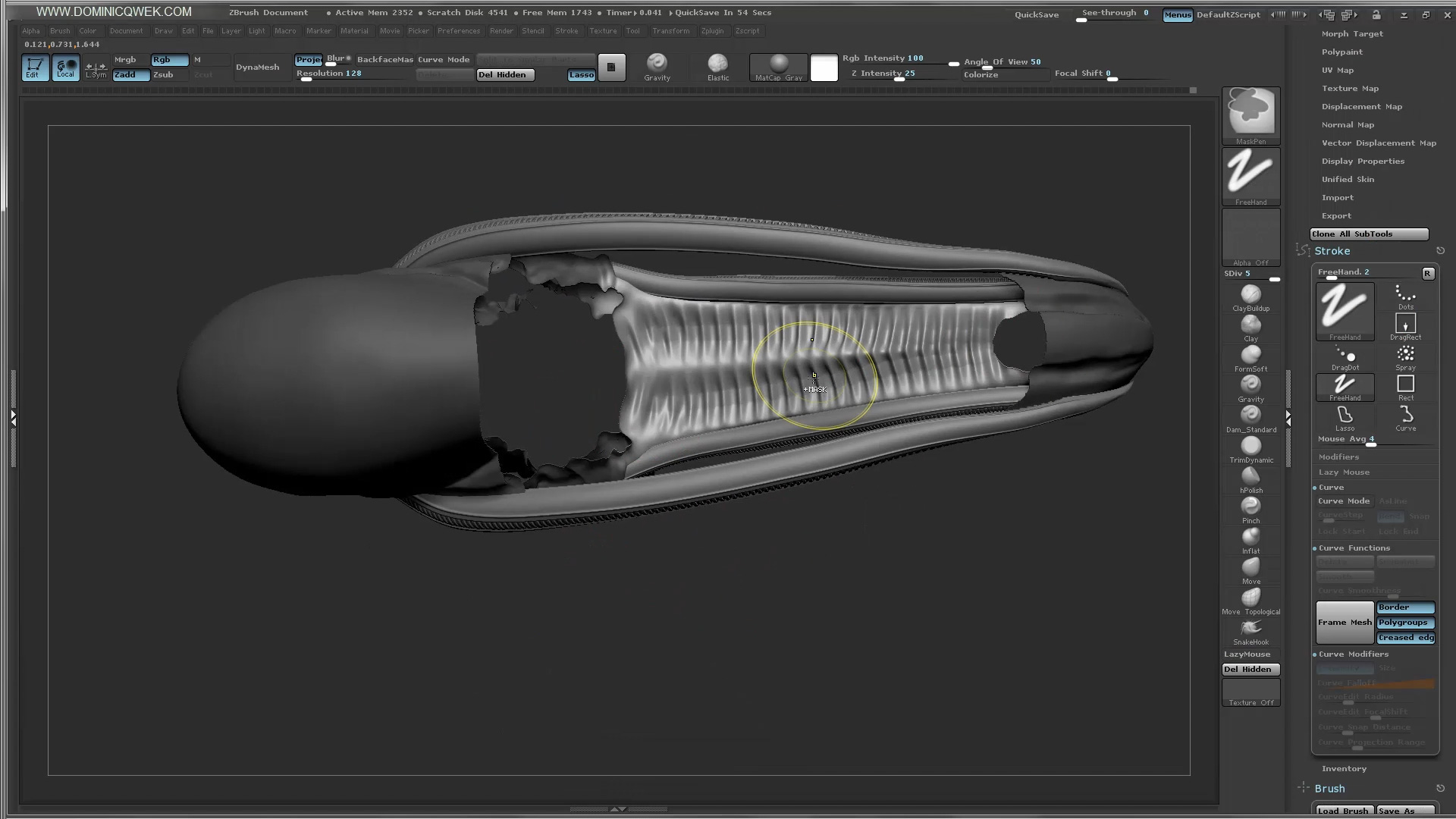Viewport: 1456px width, 819px height.
Task: Toggle Polygroups option for Frame Mesh
Action: pyautogui.click(x=1405, y=623)
